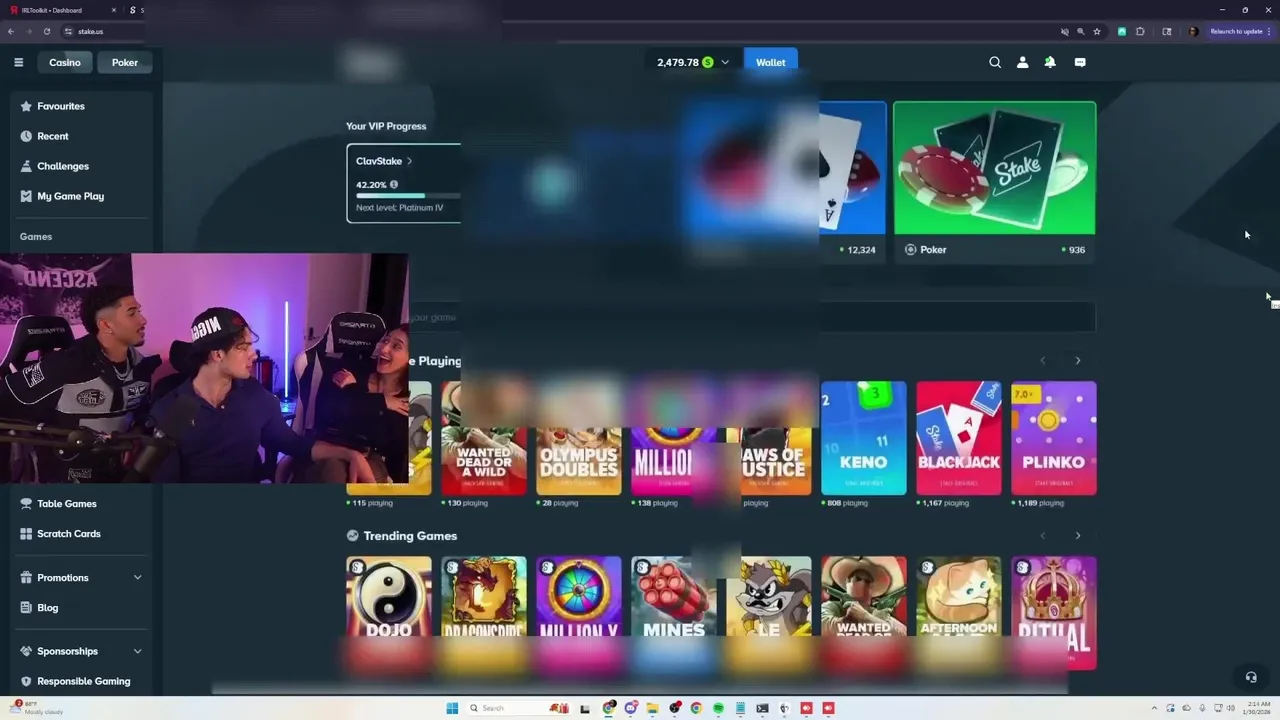The height and width of the screenshot is (720, 1280).
Task: Open the Keno game tile
Action: click(863, 438)
